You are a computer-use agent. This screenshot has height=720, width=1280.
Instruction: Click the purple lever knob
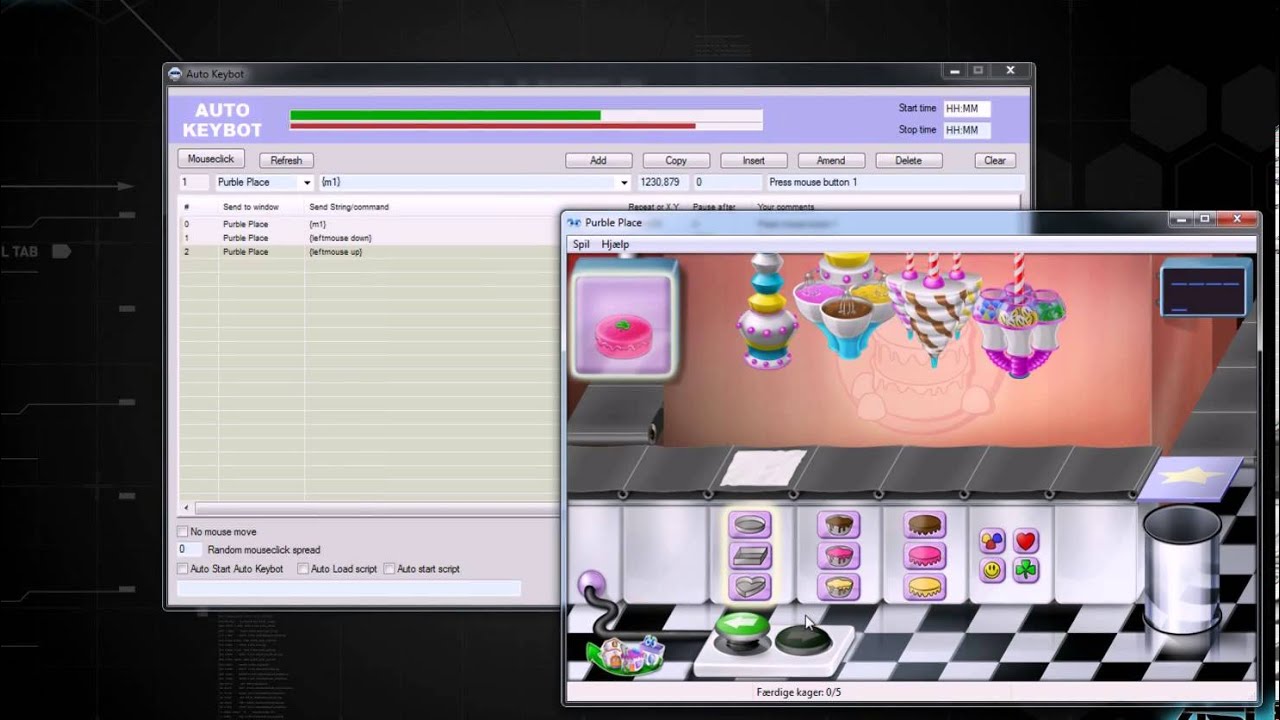coord(591,583)
